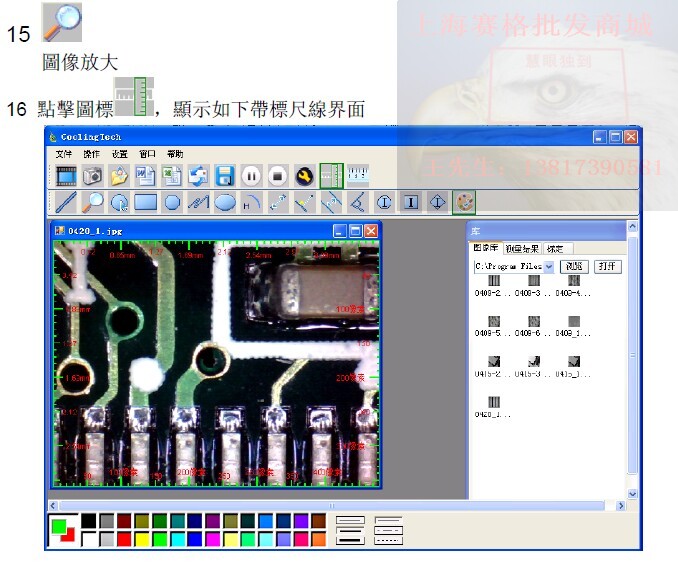The width and height of the screenshot is (678, 567).
Task: Select the ellipse drawing tool
Action: point(225,202)
